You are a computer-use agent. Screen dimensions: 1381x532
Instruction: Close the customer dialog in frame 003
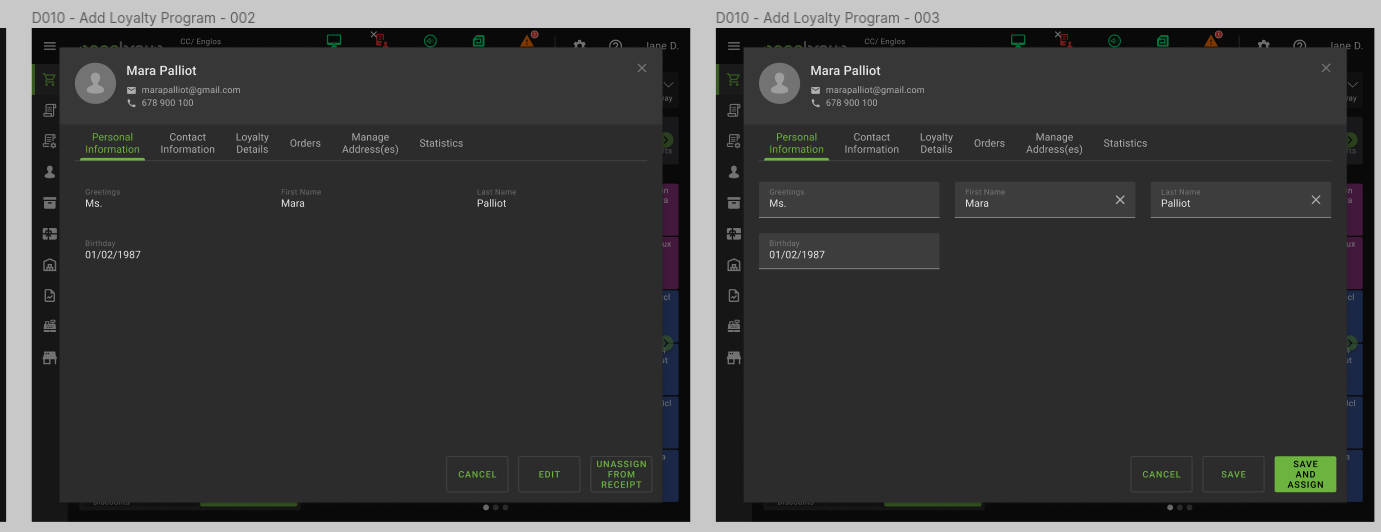1326,68
